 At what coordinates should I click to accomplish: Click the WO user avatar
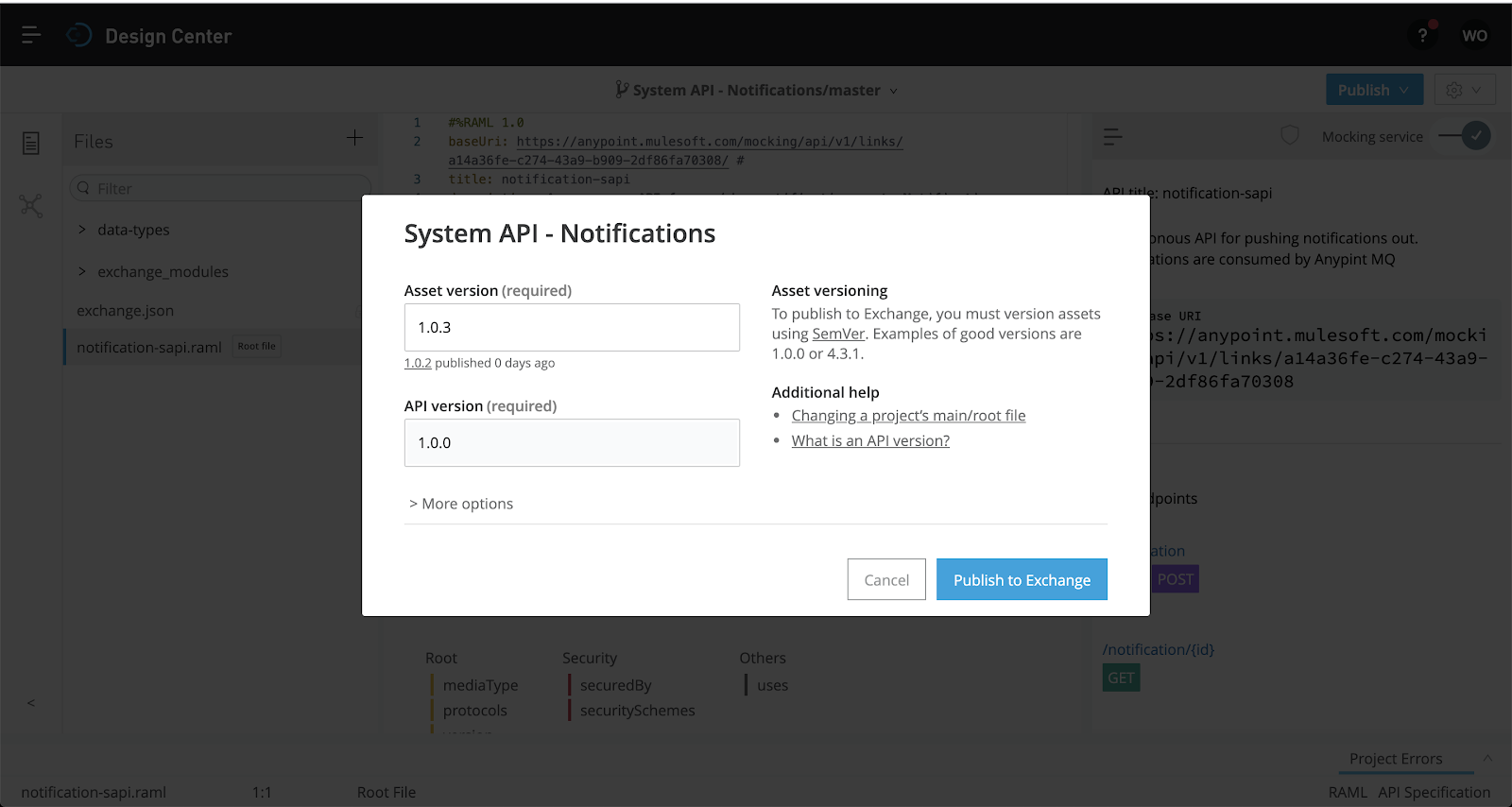[x=1474, y=35]
